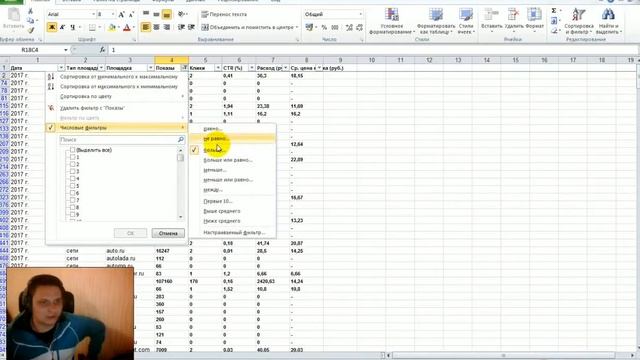Choose 'между...' filter option
The image size is (640, 360).
click(233, 190)
